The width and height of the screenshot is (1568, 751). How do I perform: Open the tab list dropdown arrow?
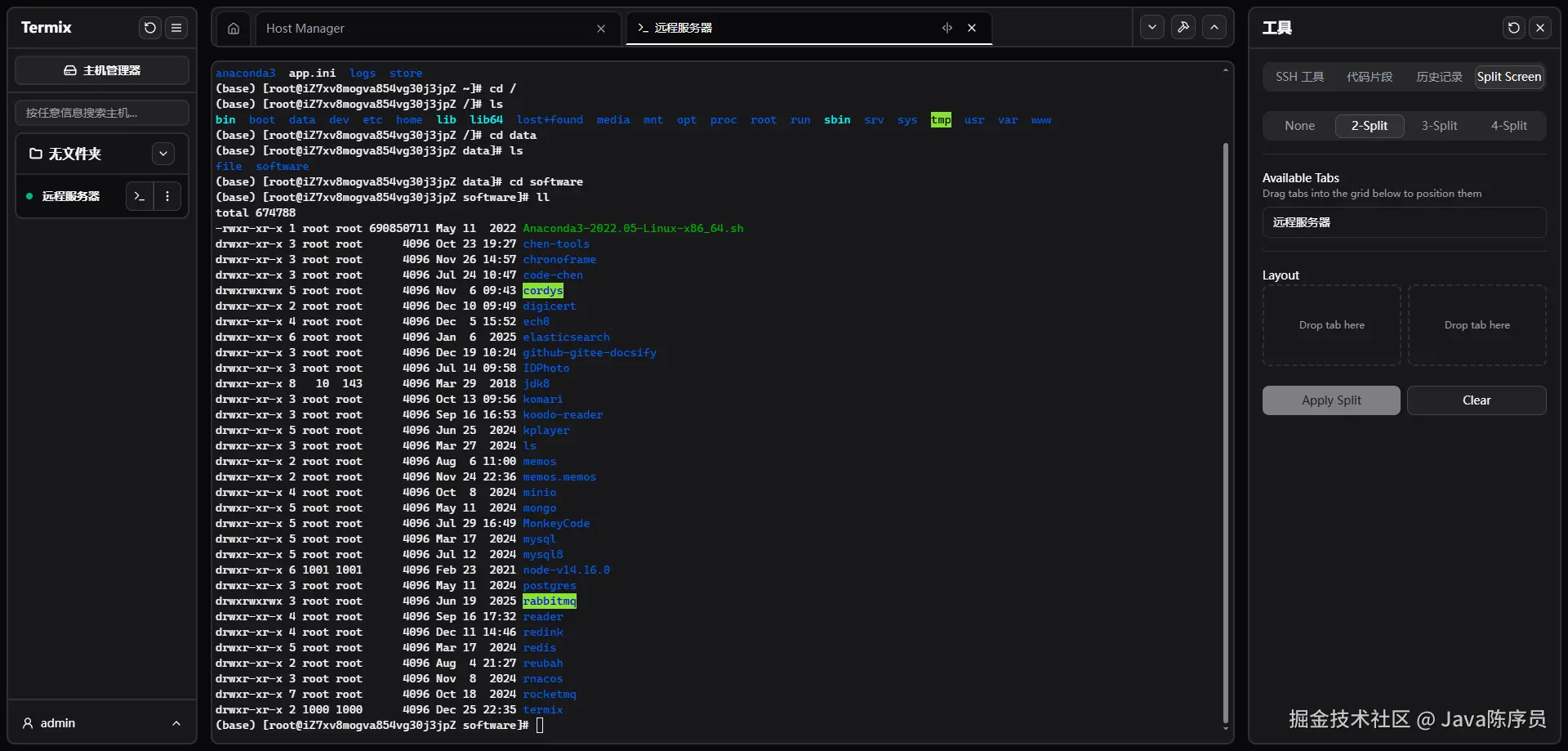click(1151, 27)
